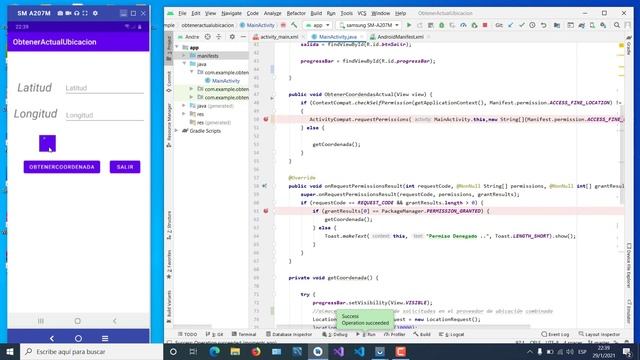Image resolution: width=640 pixels, height=360 pixels.
Task: Open the Refactor menu
Action: pyautogui.click(x=296, y=13)
